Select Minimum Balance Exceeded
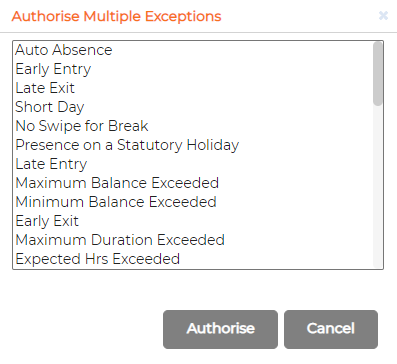The height and width of the screenshot is (364, 397). pyautogui.click(x=193, y=202)
